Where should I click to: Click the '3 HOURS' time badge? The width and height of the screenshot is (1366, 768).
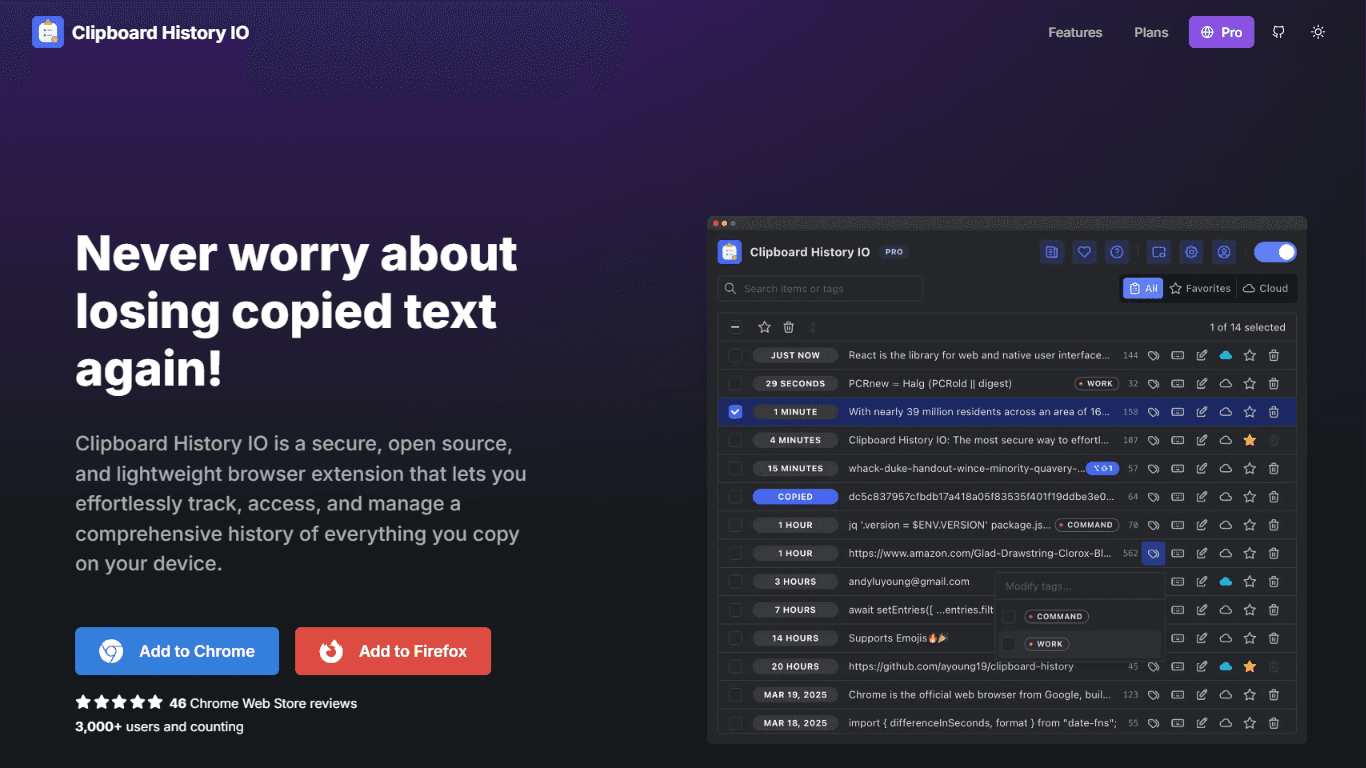pyautogui.click(x=795, y=581)
